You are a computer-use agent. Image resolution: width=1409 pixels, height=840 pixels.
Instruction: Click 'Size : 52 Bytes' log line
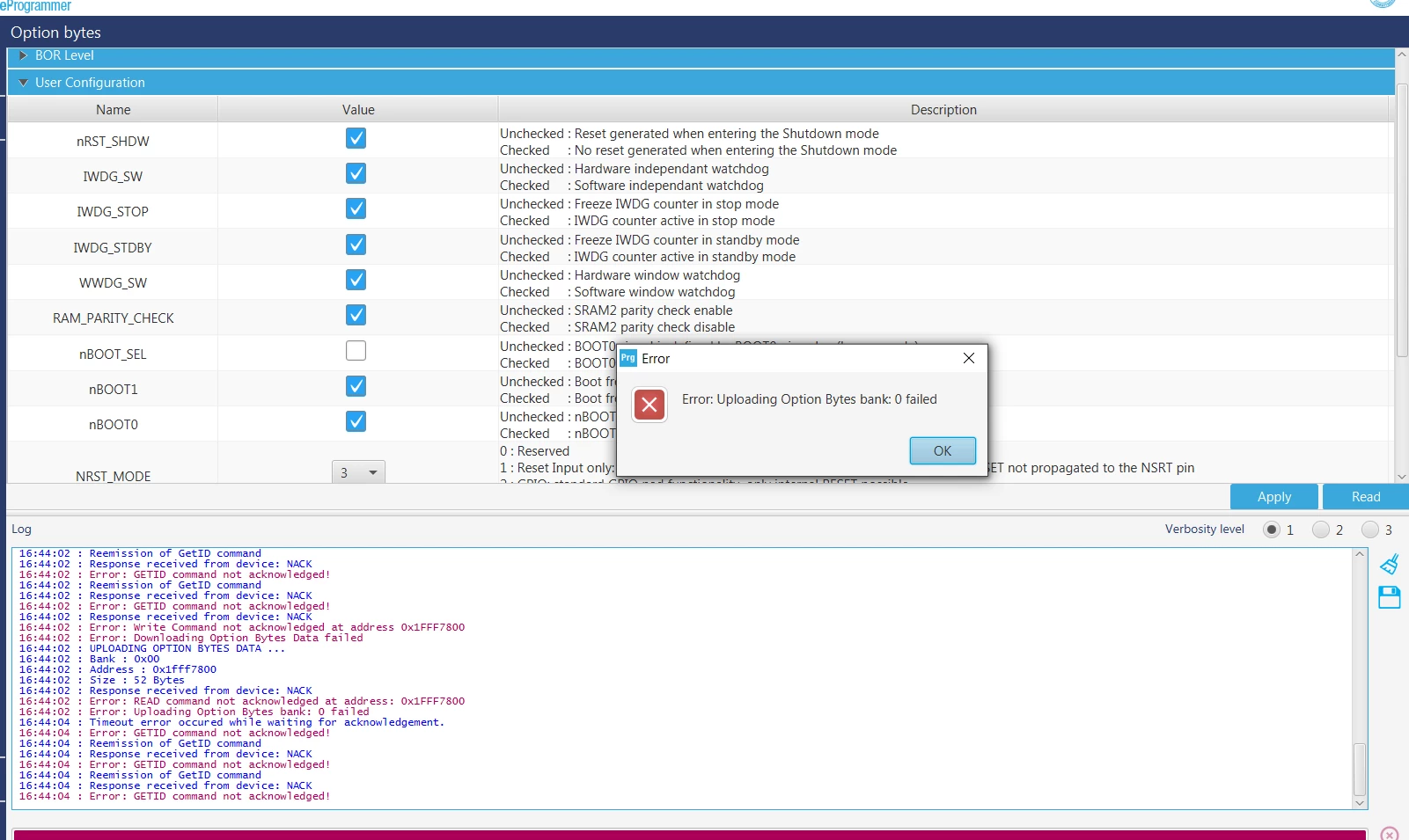click(x=101, y=680)
